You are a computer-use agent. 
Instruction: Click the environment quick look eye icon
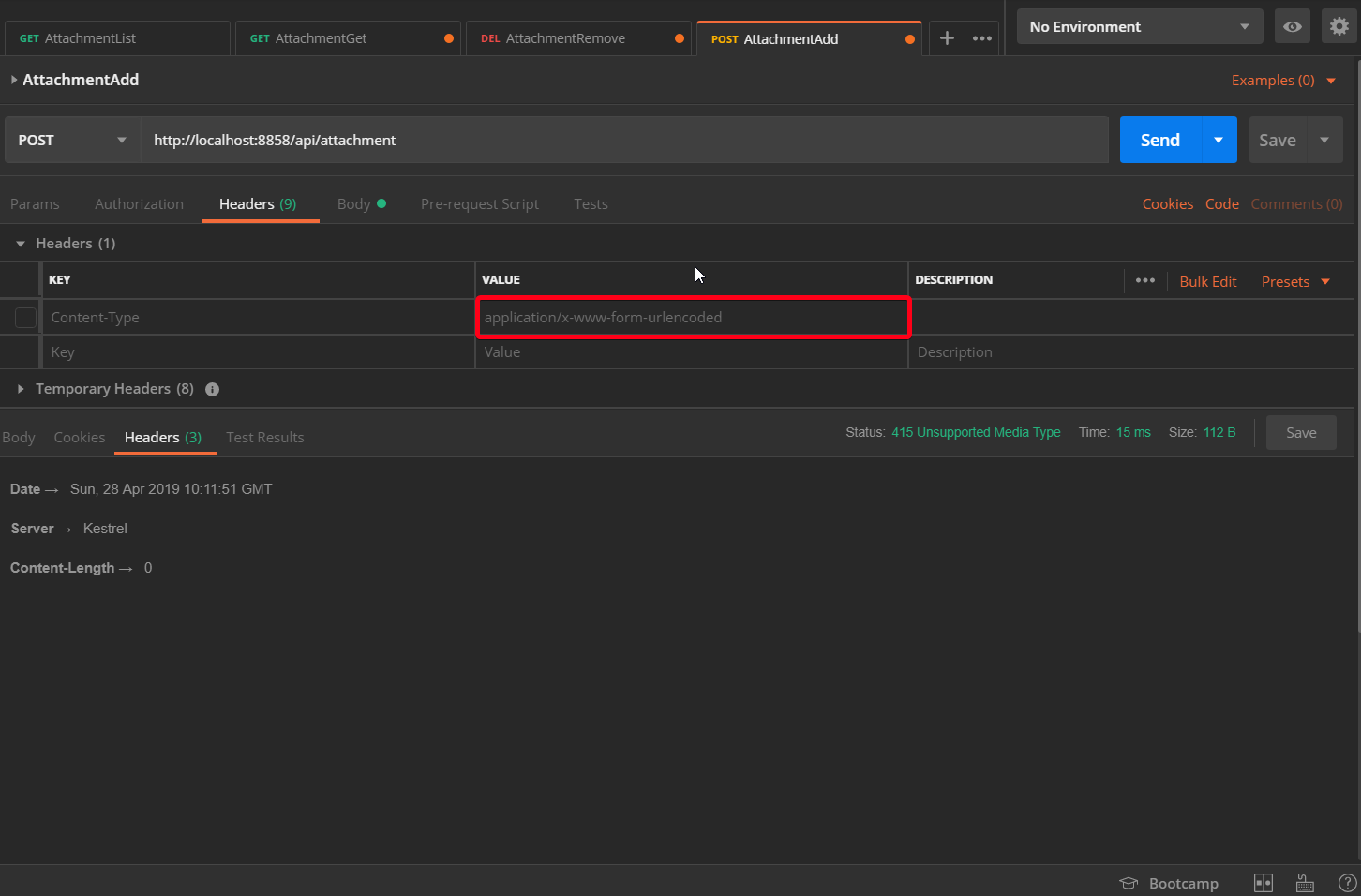coord(1292,26)
